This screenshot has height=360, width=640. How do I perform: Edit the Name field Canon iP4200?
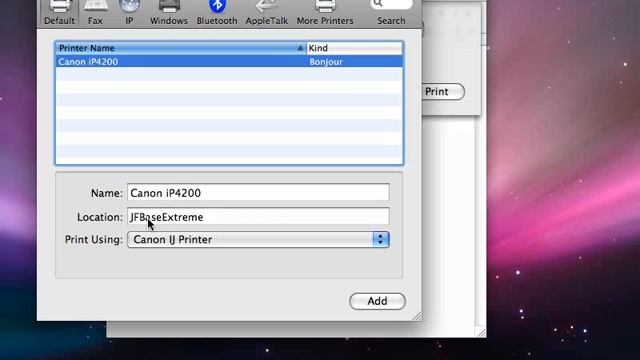[x=258, y=193]
